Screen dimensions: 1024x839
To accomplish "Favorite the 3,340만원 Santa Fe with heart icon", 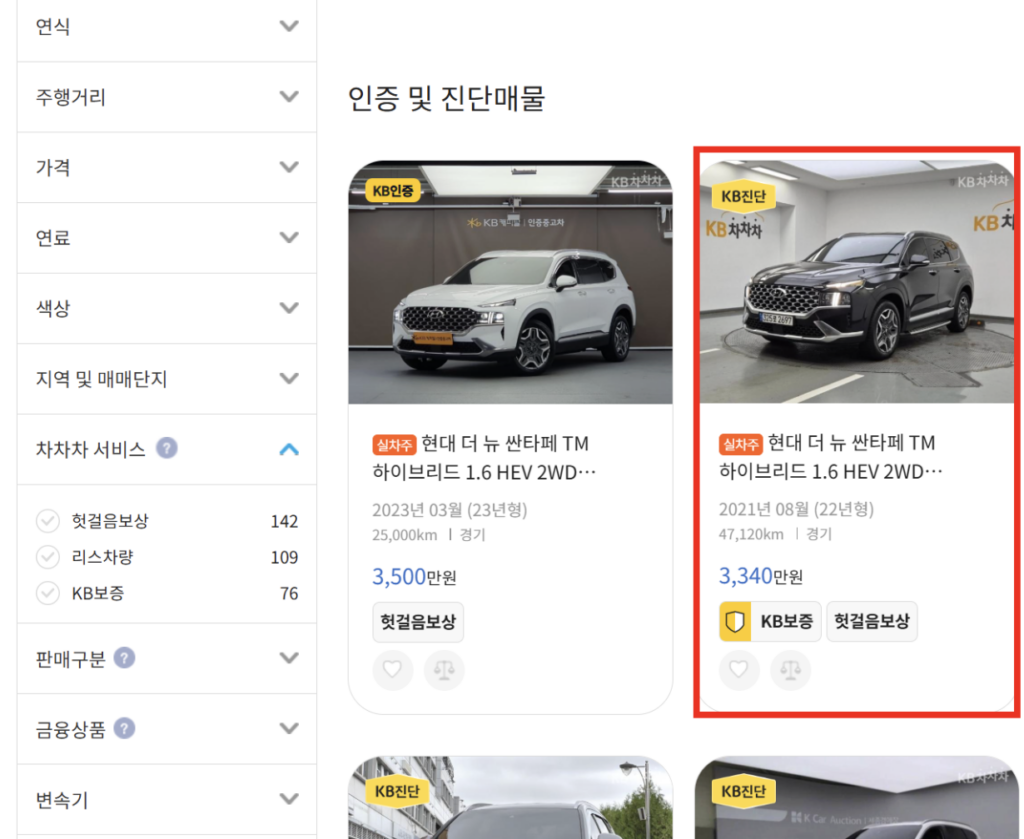I will 739,670.
